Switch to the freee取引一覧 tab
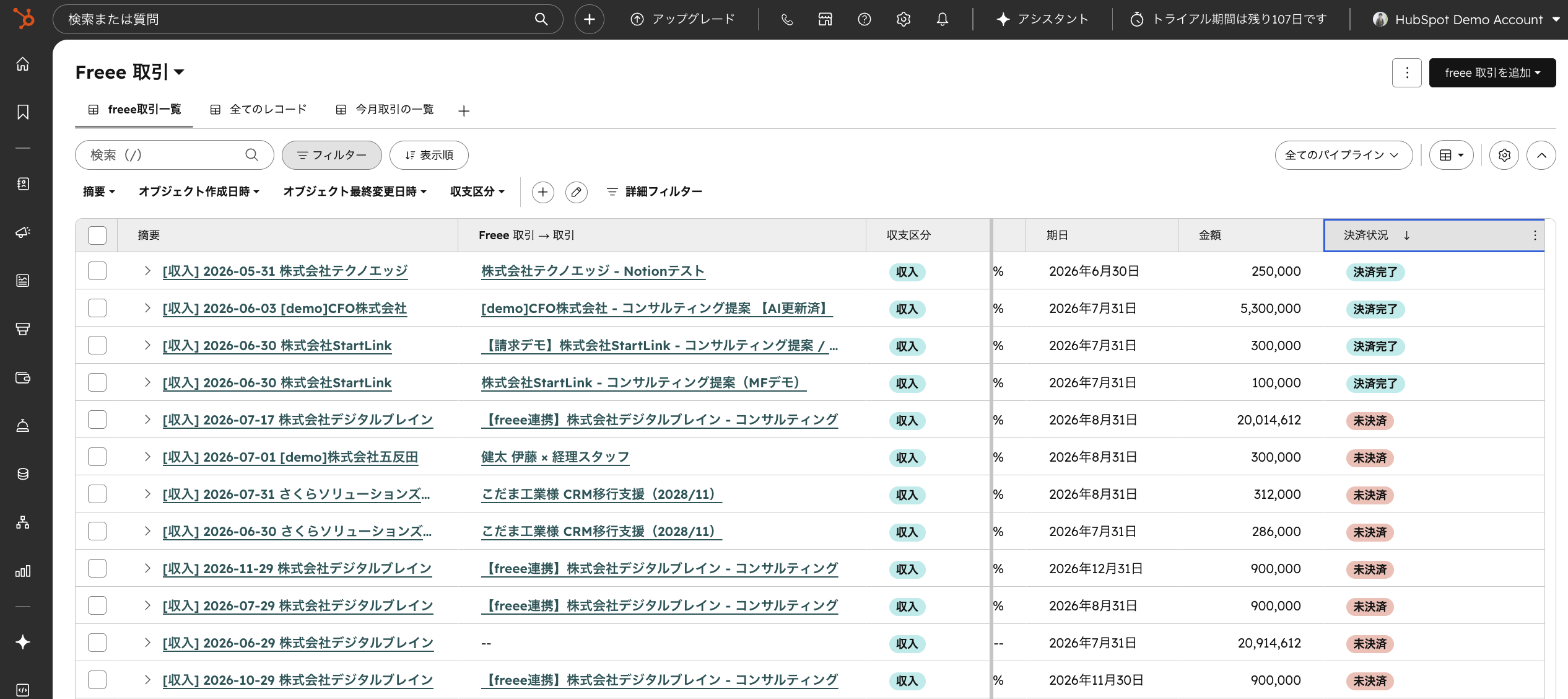Viewport: 1568px width, 699px height. click(x=134, y=110)
